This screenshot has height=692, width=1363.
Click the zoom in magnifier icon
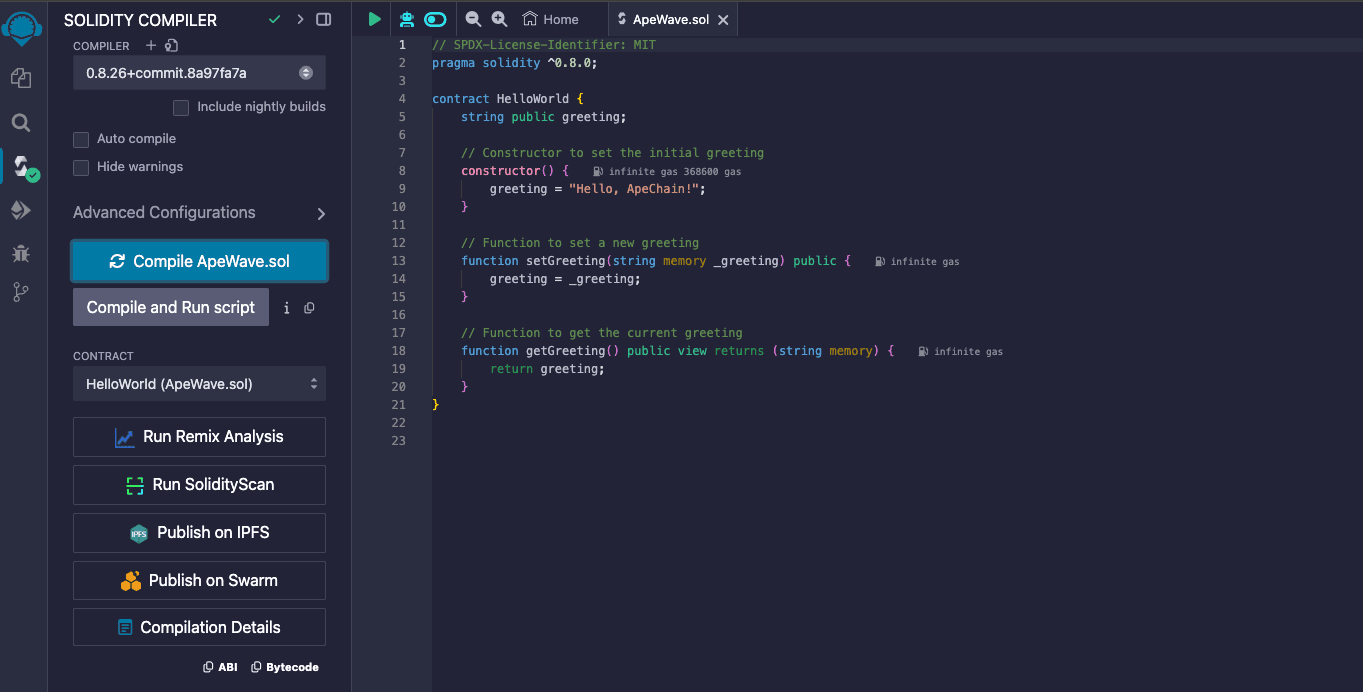499,19
